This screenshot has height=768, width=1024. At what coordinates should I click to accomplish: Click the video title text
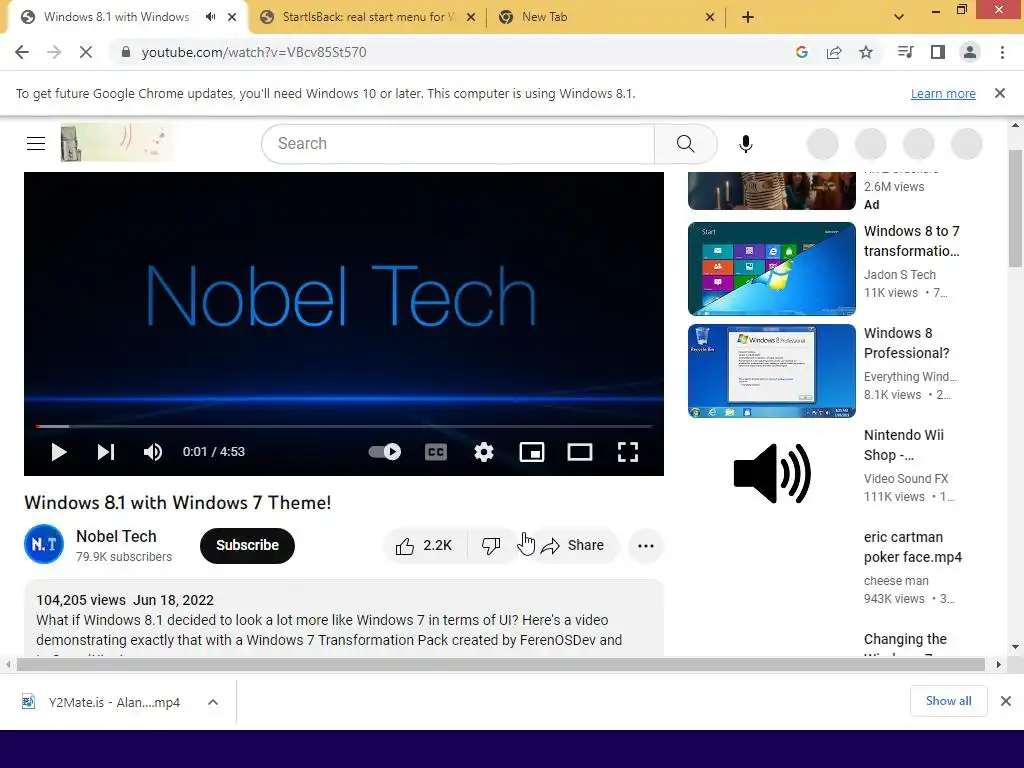[178, 503]
